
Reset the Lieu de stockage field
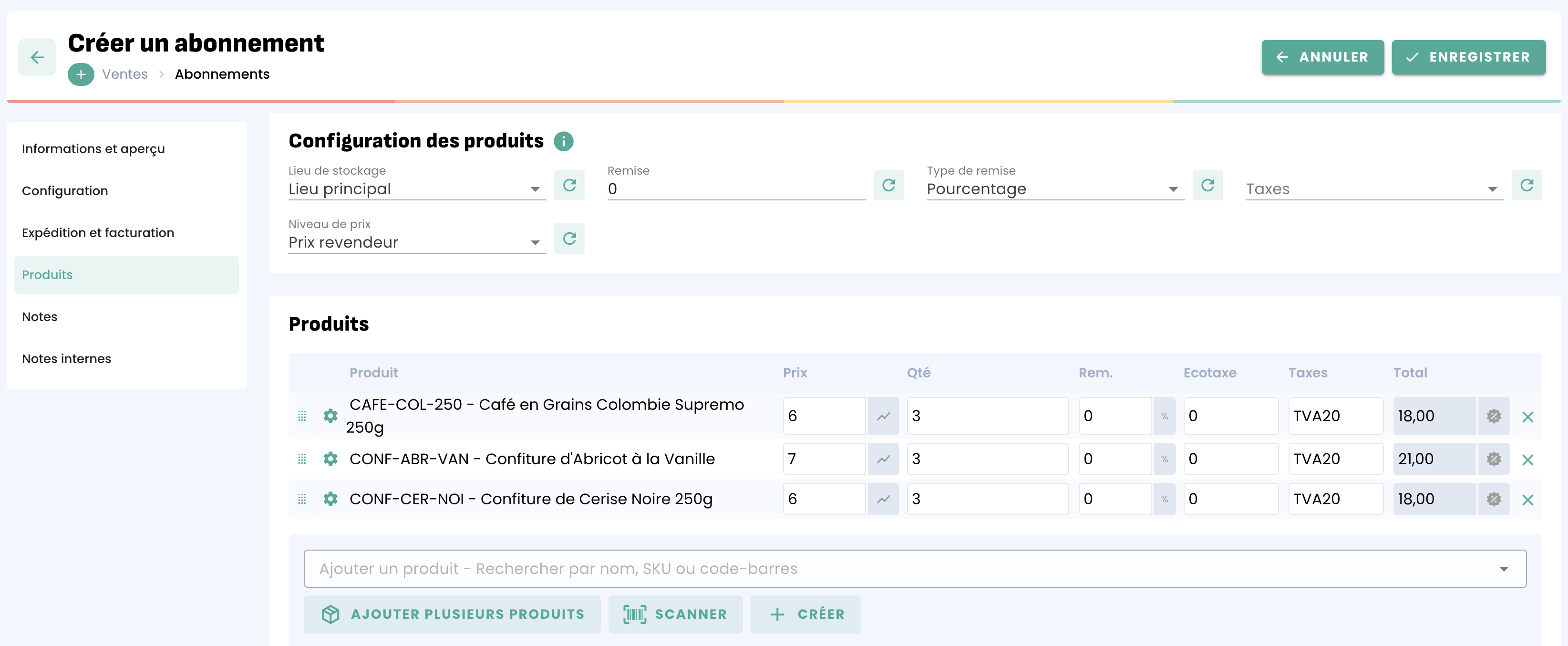568,185
